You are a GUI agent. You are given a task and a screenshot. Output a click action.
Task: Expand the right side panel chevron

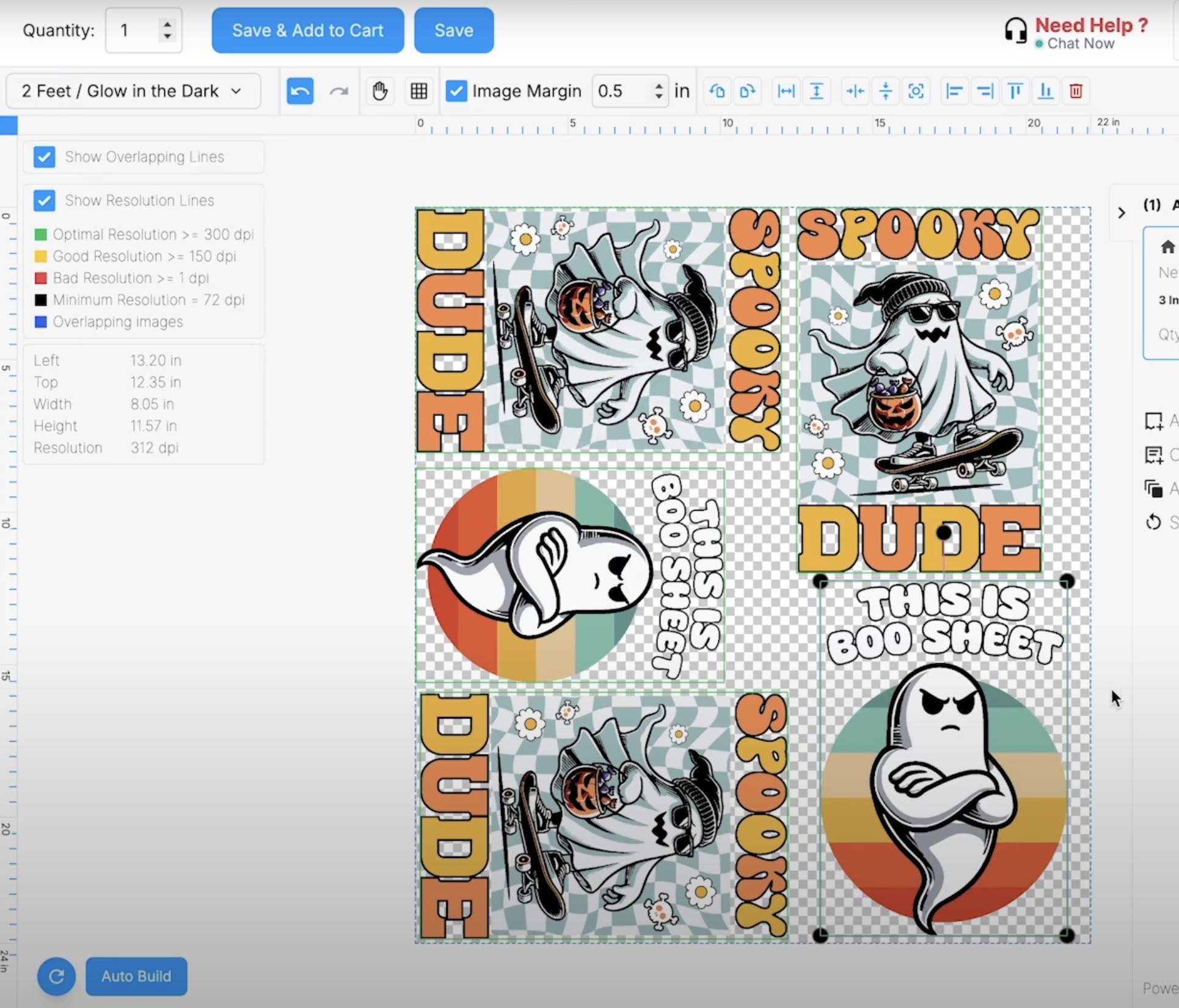(1122, 213)
